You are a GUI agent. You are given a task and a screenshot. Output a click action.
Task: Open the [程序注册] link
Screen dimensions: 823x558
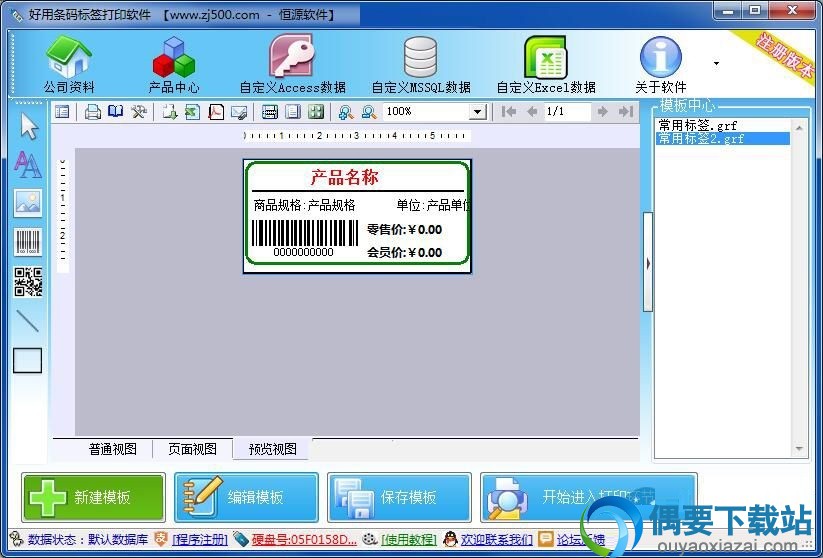pos(199,539)
